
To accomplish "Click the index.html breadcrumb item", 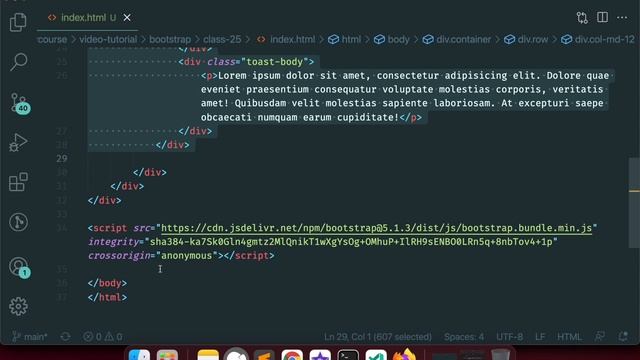I will [286, 40].
